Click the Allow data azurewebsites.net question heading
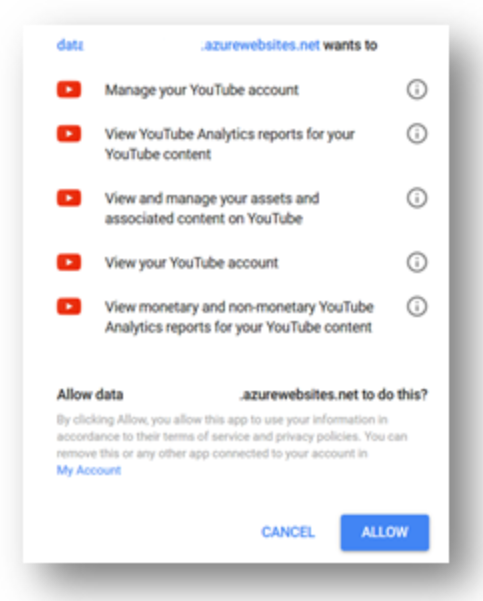The width and height of the screenshot is (483, 601). coord(242,394)
